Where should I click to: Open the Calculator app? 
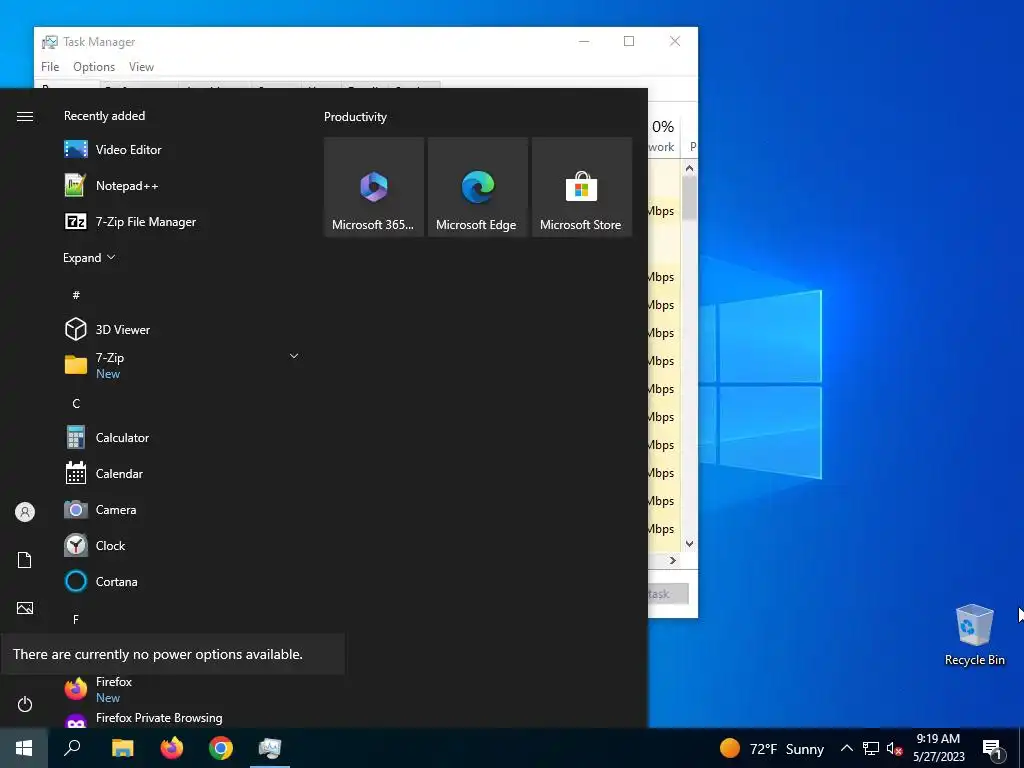click(182, 438)
